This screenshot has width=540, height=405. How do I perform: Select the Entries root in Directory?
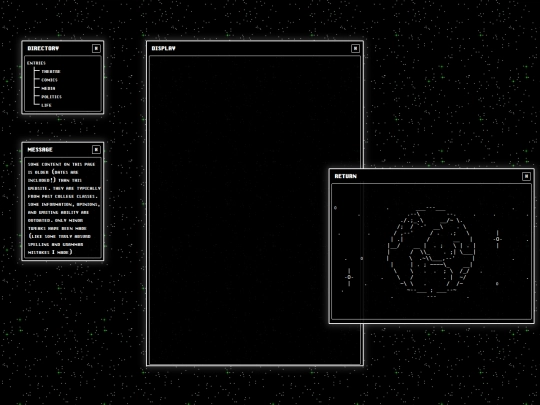point(36,63)
